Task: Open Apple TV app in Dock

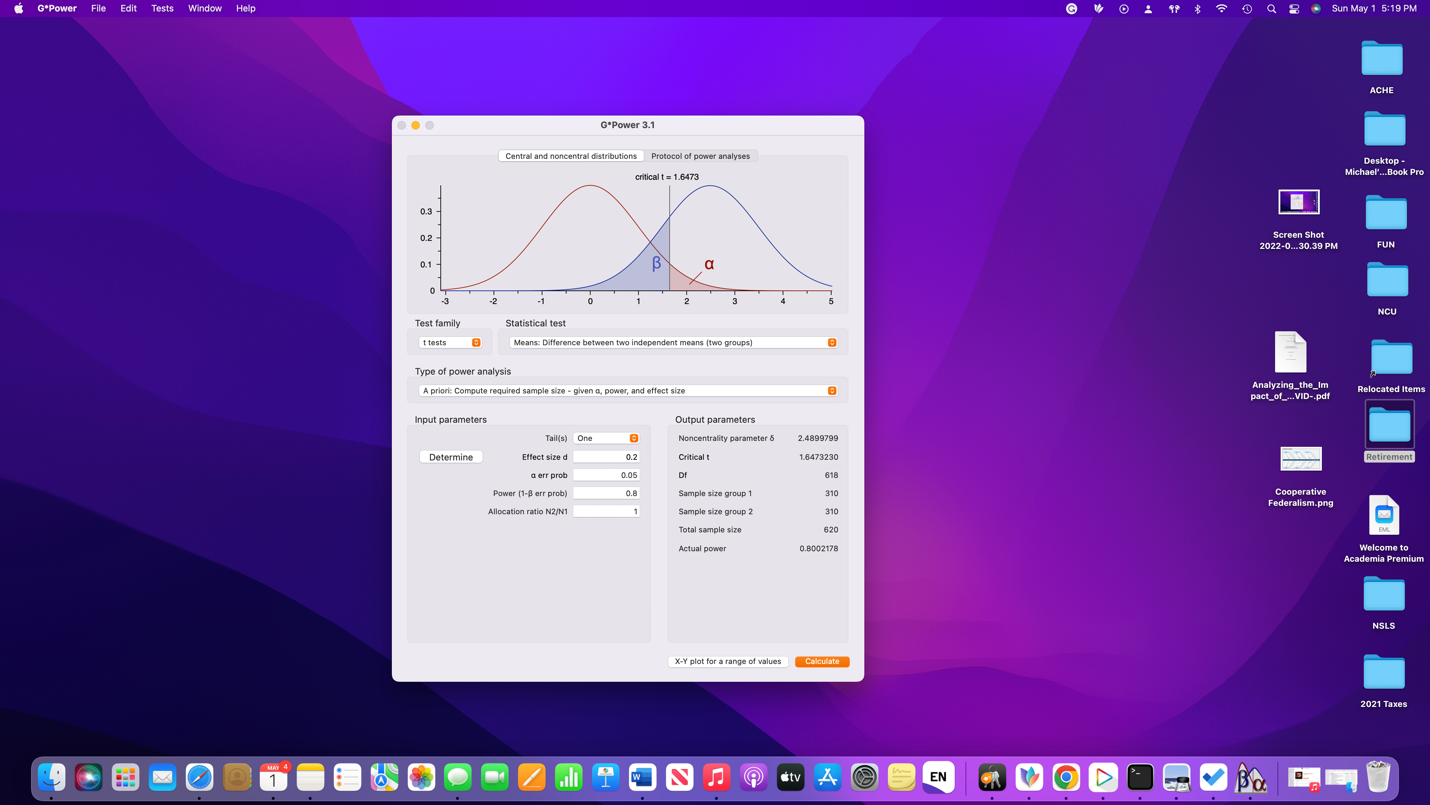Action: [791, 777]
